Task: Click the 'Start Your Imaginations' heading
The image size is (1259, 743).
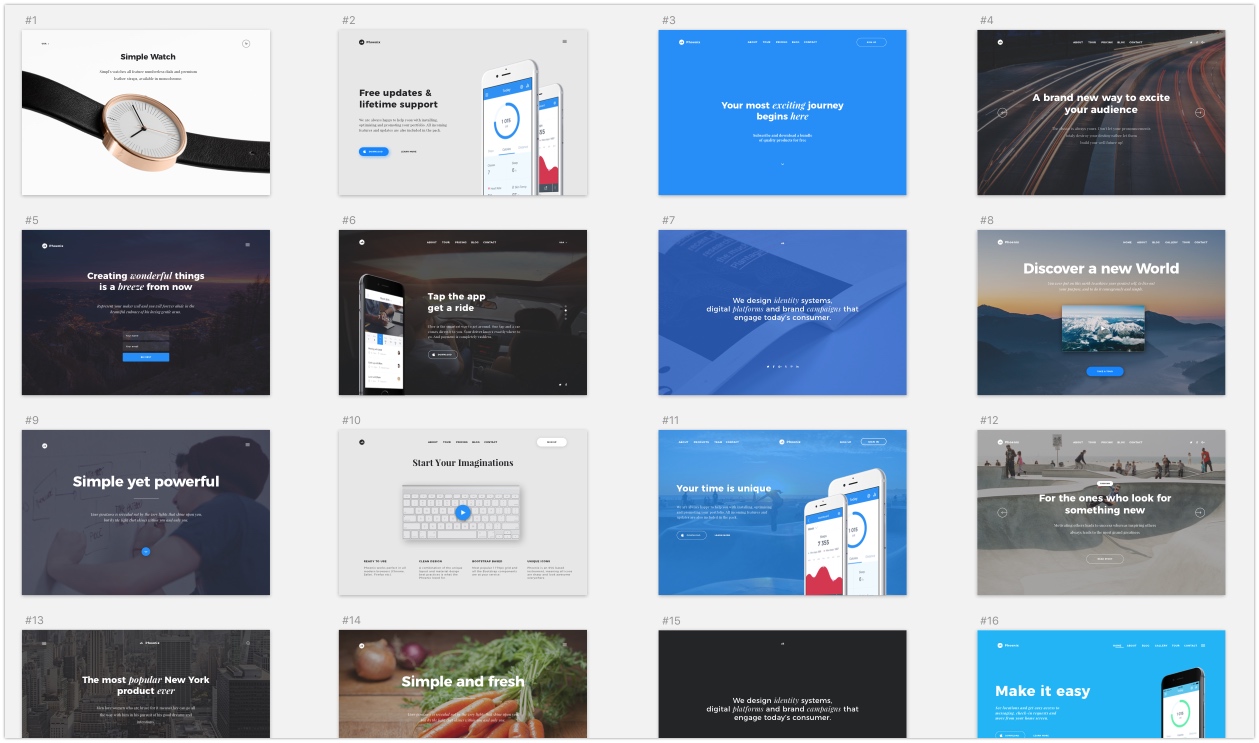Action: click(463, 463)
